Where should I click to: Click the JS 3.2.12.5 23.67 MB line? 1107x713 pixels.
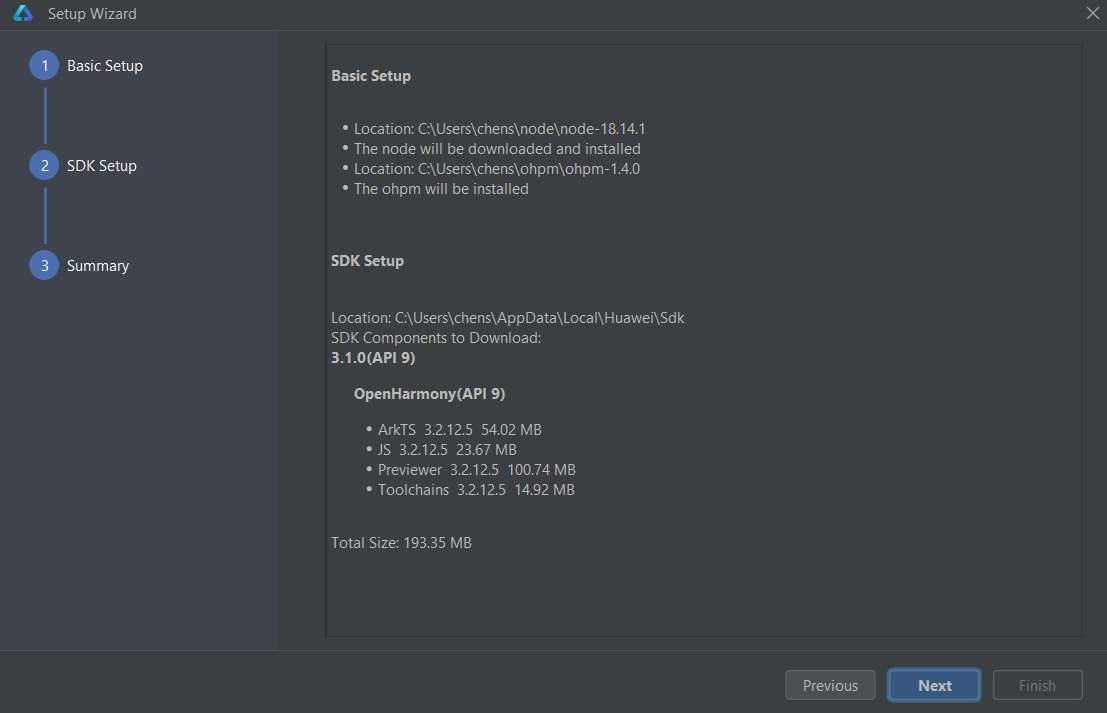[447, 450]
